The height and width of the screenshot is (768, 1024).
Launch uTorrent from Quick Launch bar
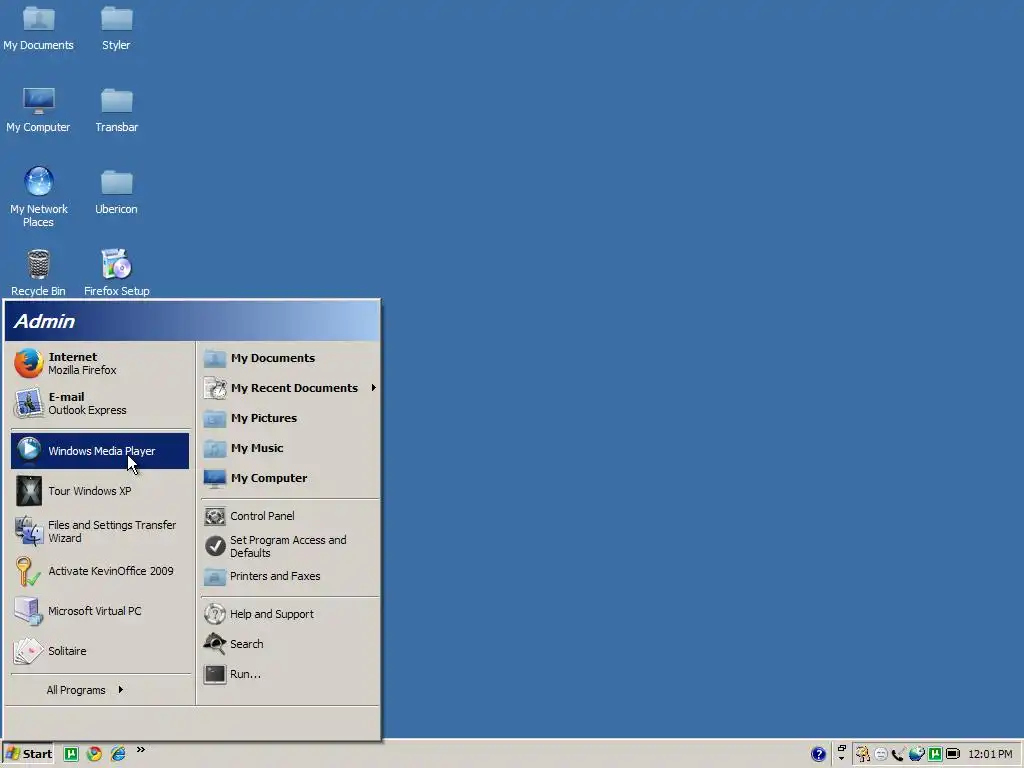click(x=71, y=754)
